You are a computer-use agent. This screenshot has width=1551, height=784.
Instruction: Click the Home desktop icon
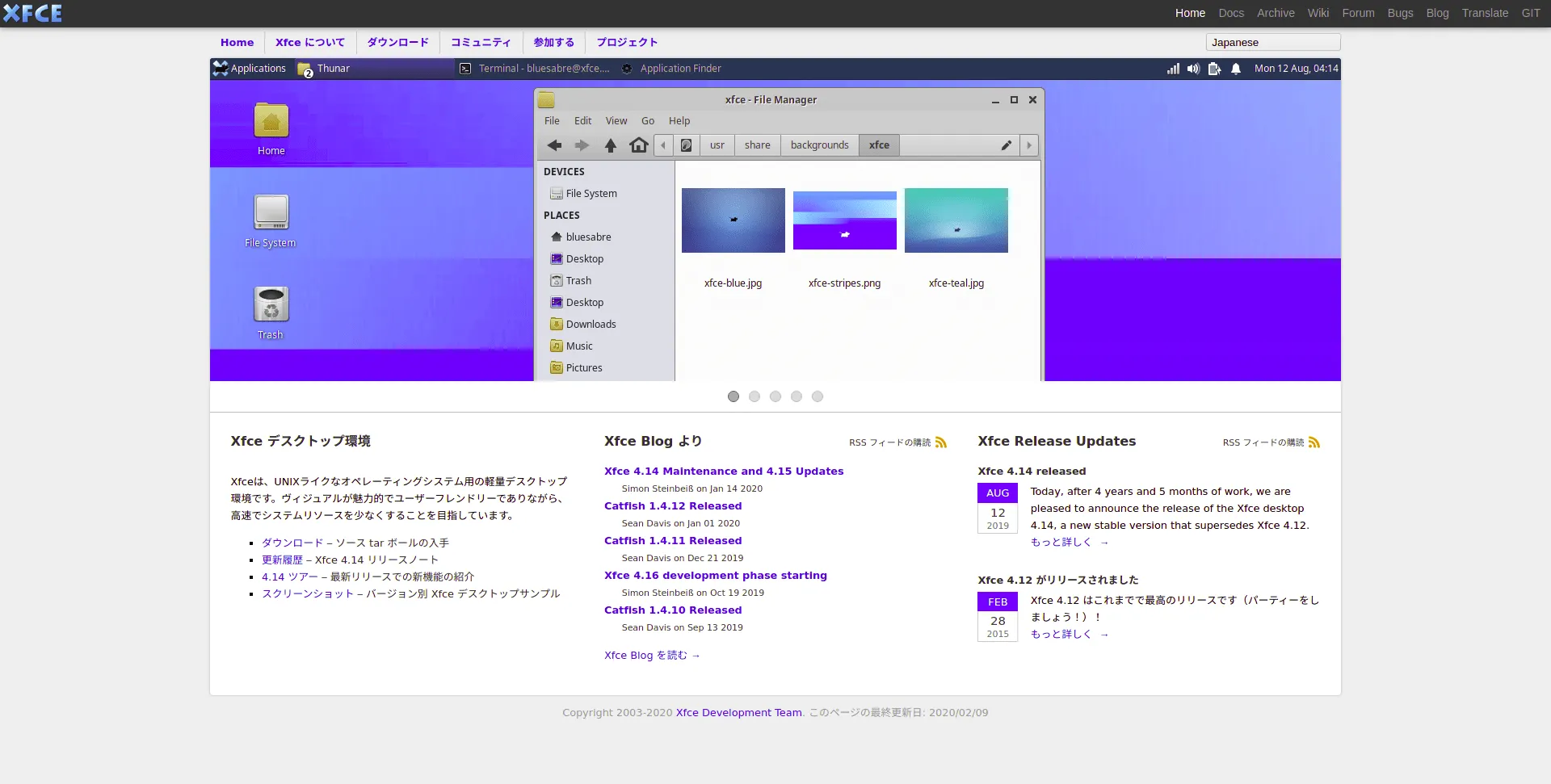tap(271, 129)
